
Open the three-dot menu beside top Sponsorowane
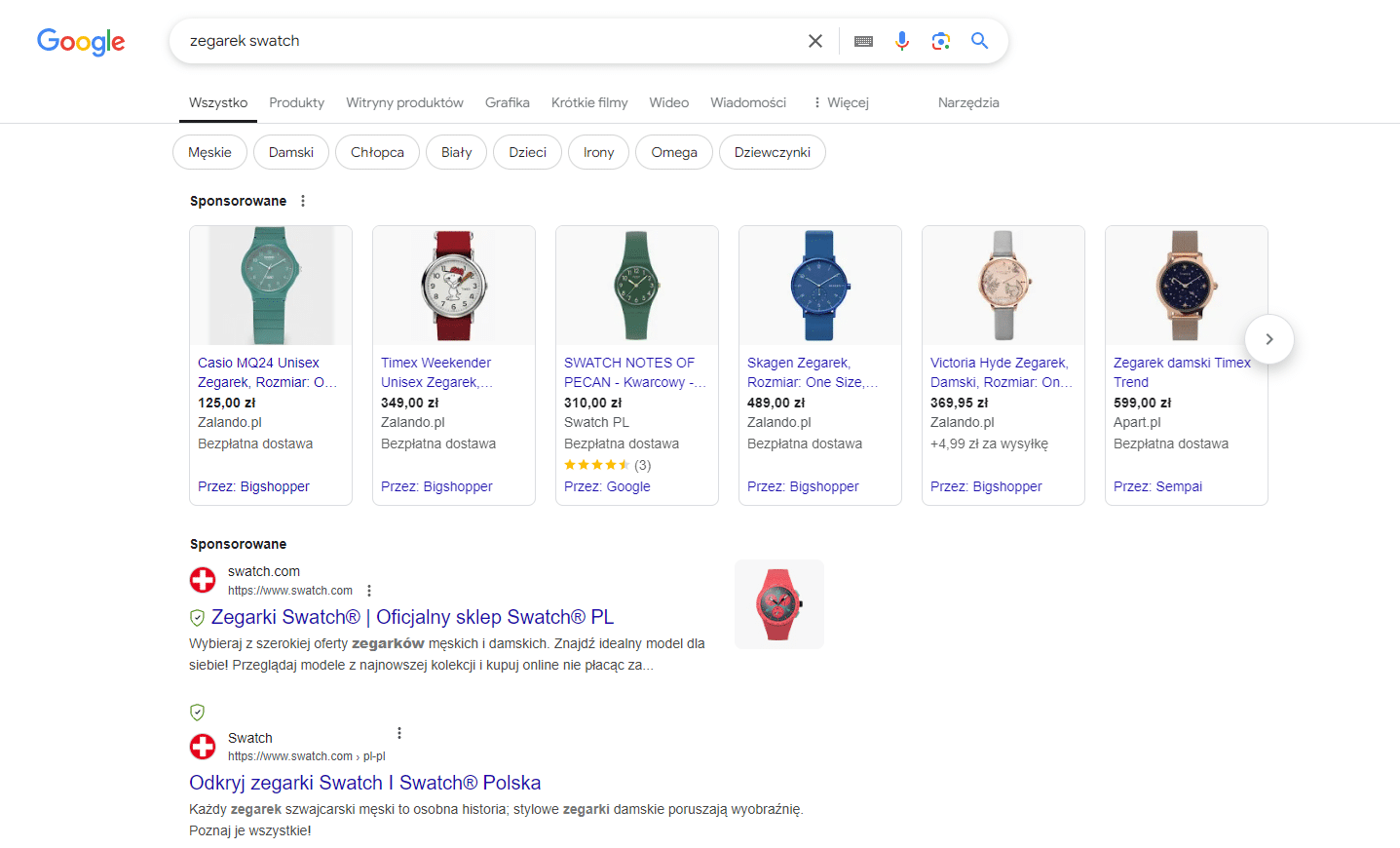click(303, 201)
